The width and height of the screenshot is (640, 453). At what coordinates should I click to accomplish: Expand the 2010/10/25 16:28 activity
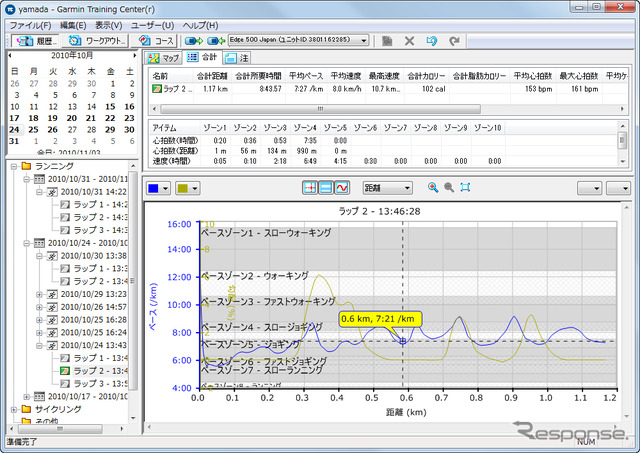39,320
